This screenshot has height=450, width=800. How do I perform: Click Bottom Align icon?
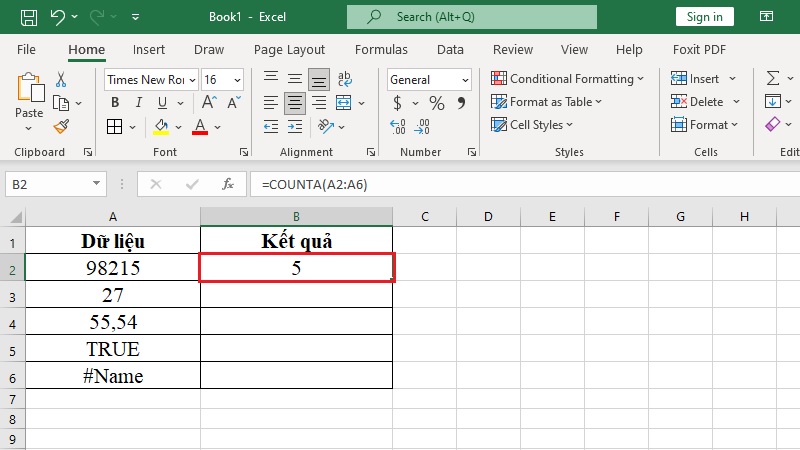(319, 79)
